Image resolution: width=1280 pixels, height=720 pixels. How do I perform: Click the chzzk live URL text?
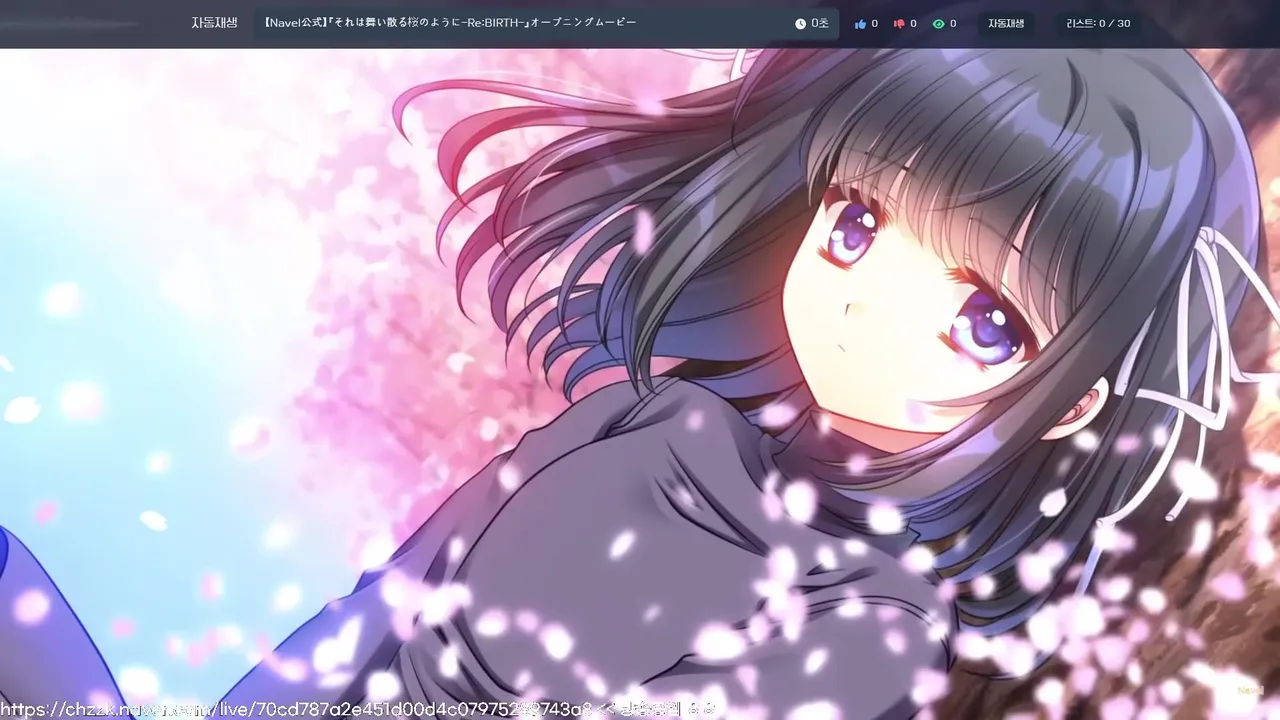[297, 709]
